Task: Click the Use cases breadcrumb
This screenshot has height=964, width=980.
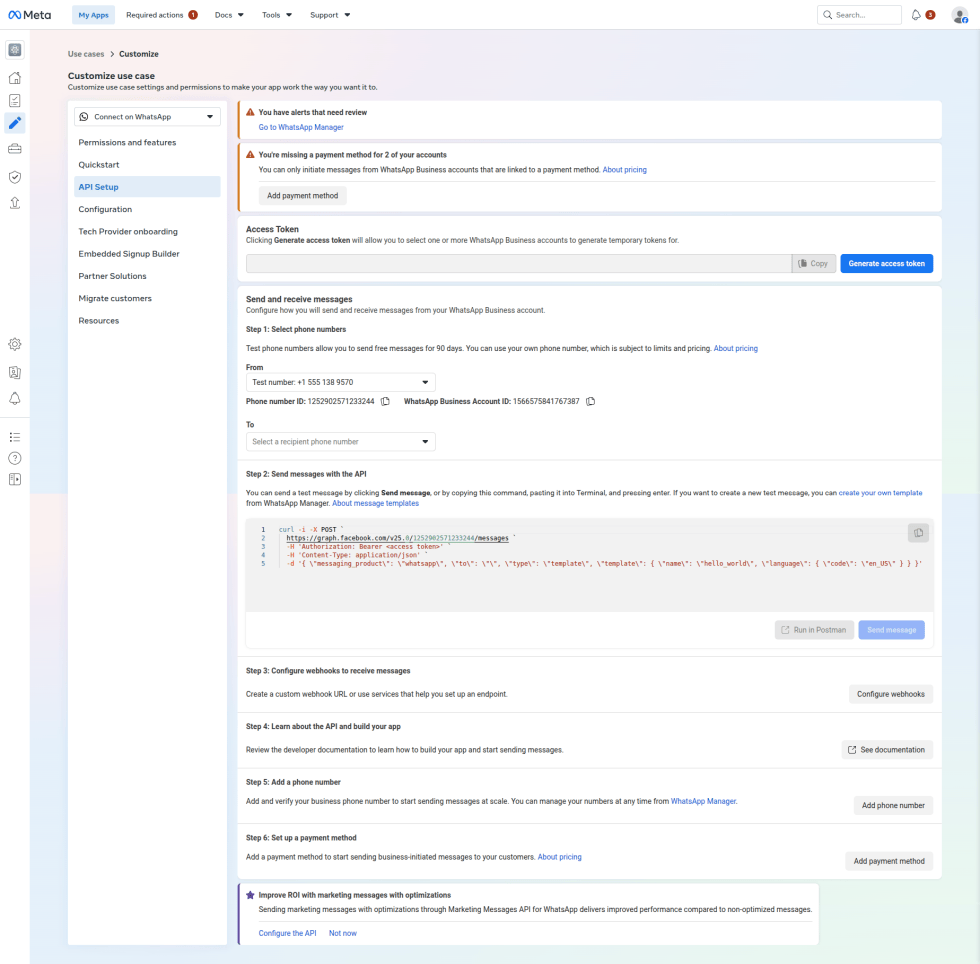Action: click(x=86, y=54)
